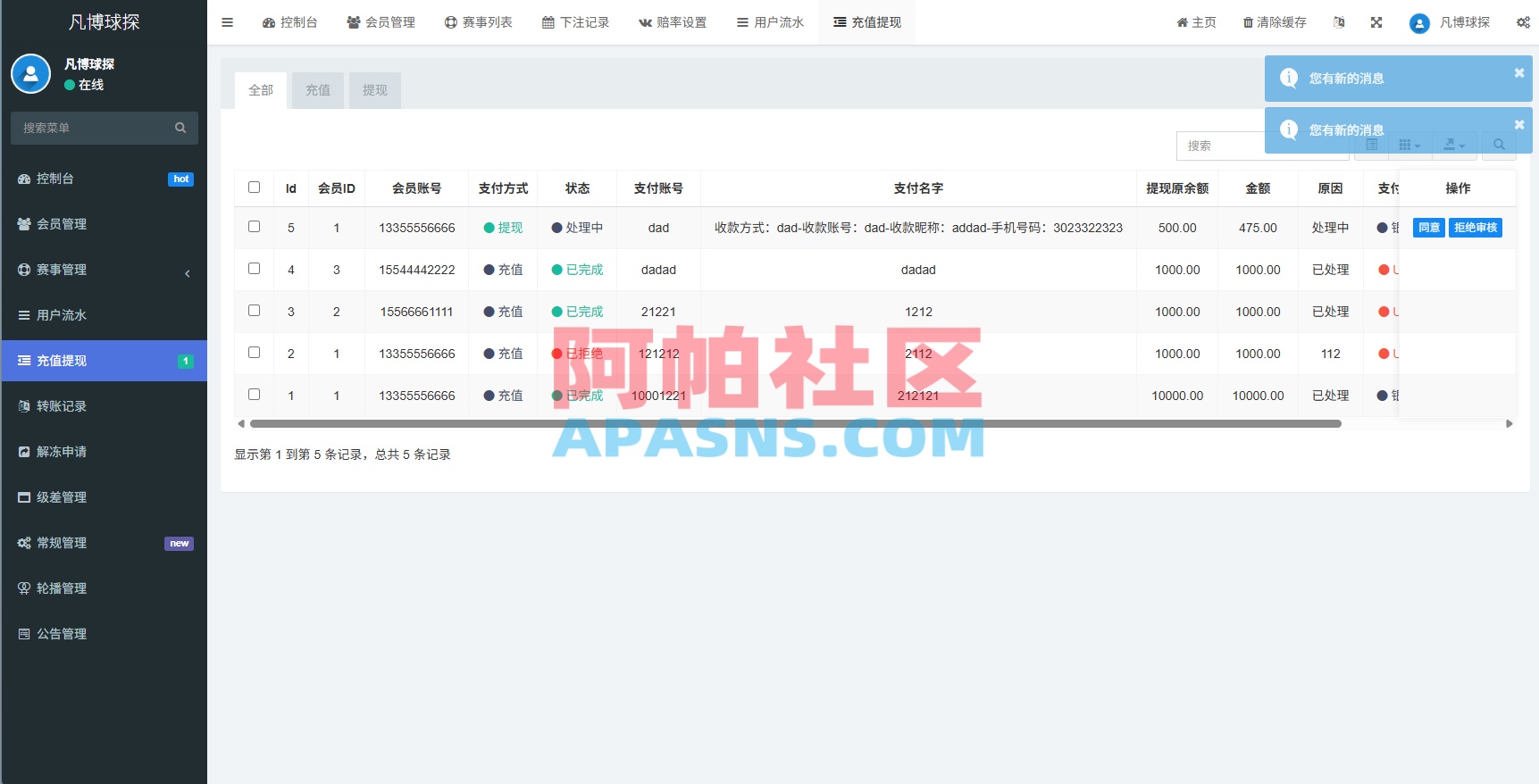Open 公告管理 in the sidebar

(105, 634)
